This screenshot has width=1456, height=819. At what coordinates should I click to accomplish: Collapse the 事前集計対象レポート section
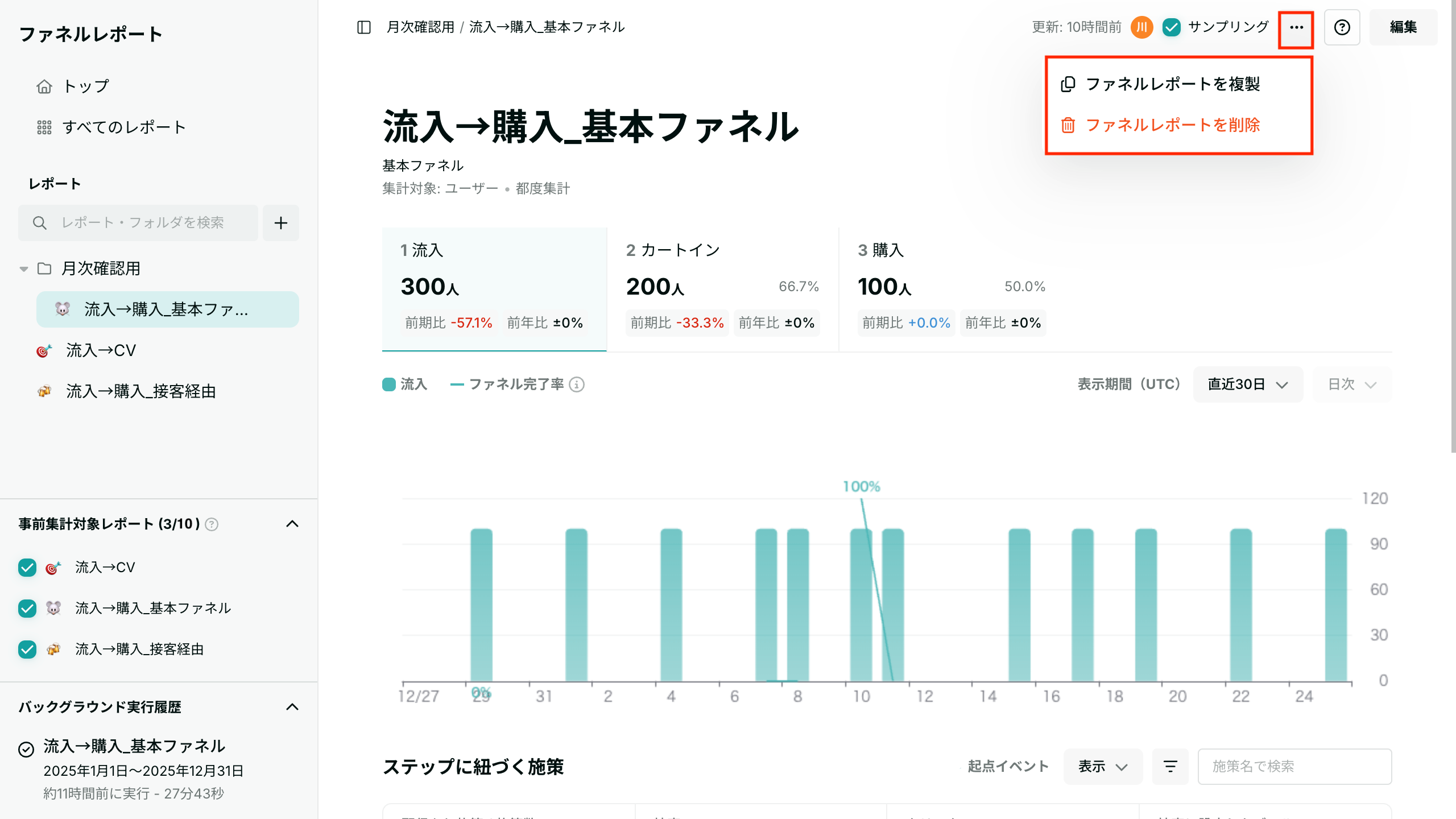[292, 524]
